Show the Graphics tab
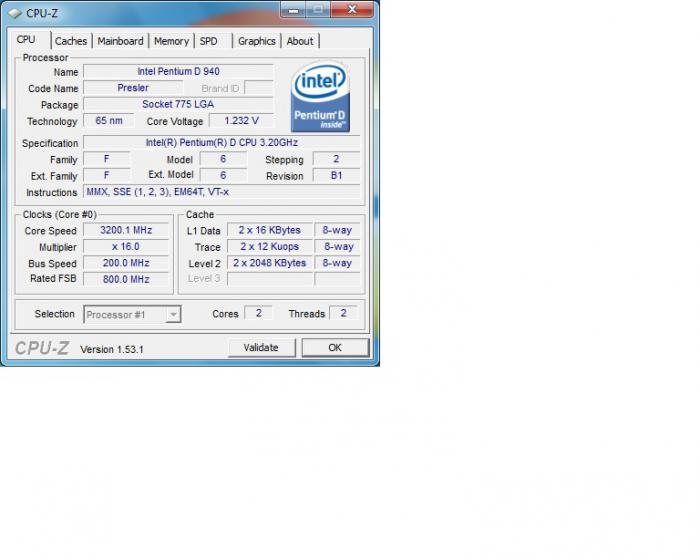 coord(256,41)
